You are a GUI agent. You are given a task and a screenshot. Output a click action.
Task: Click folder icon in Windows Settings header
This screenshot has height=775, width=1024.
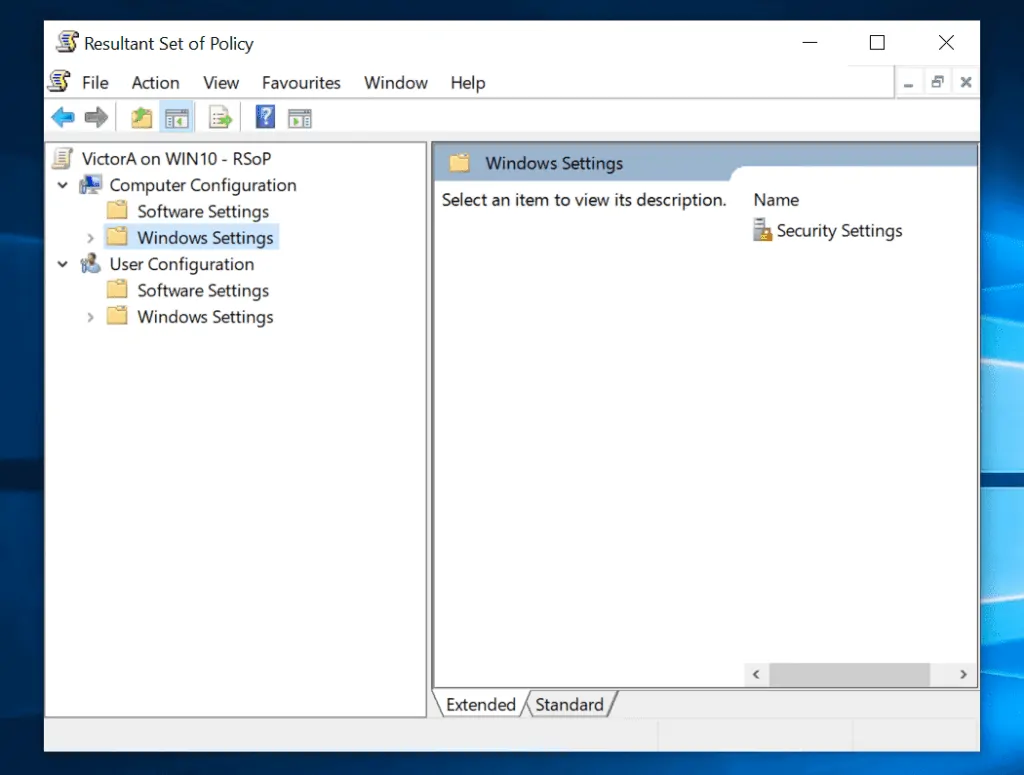459,163
